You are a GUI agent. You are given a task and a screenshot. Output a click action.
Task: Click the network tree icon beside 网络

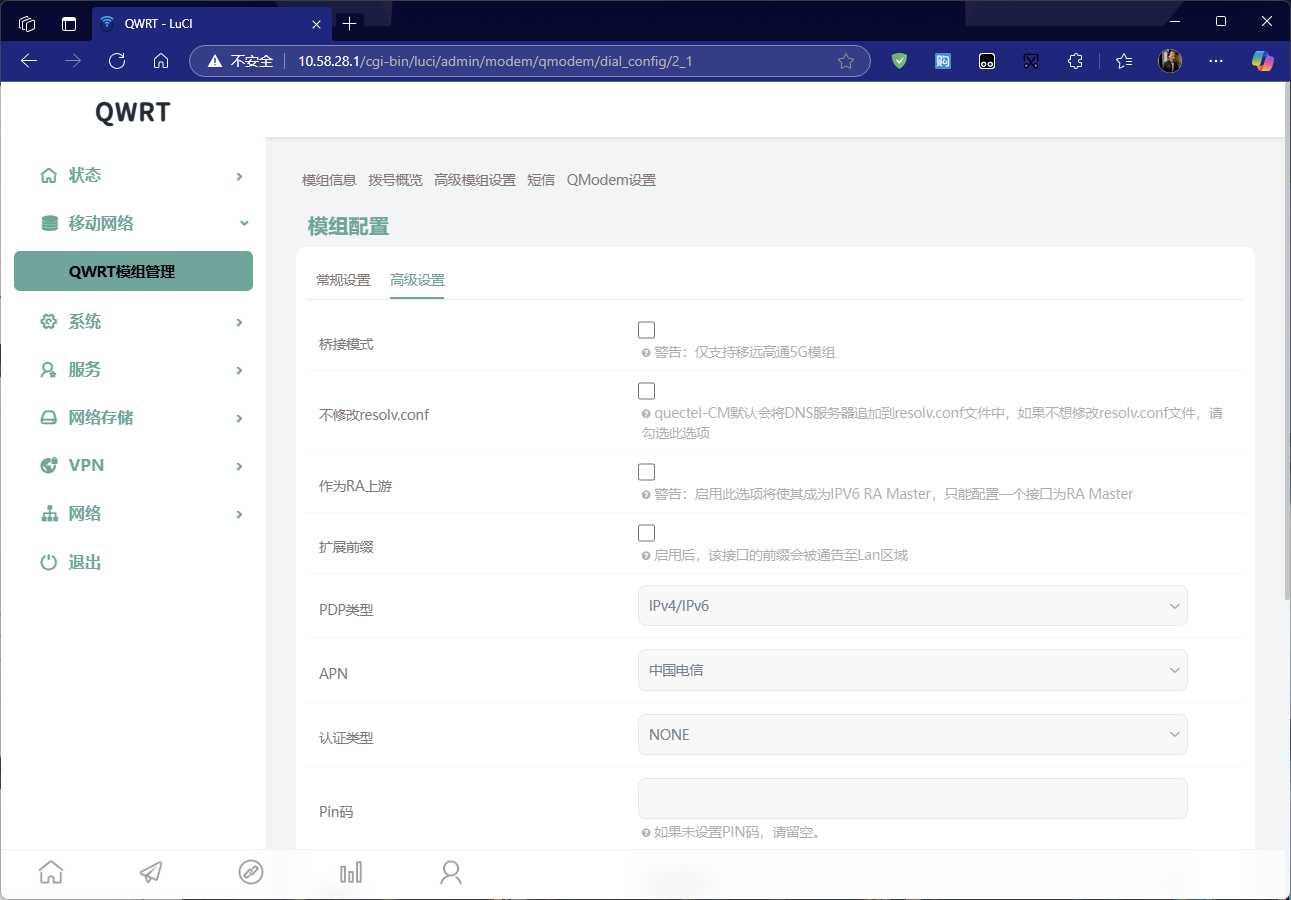pyautogui.click(x=49, y=514)
